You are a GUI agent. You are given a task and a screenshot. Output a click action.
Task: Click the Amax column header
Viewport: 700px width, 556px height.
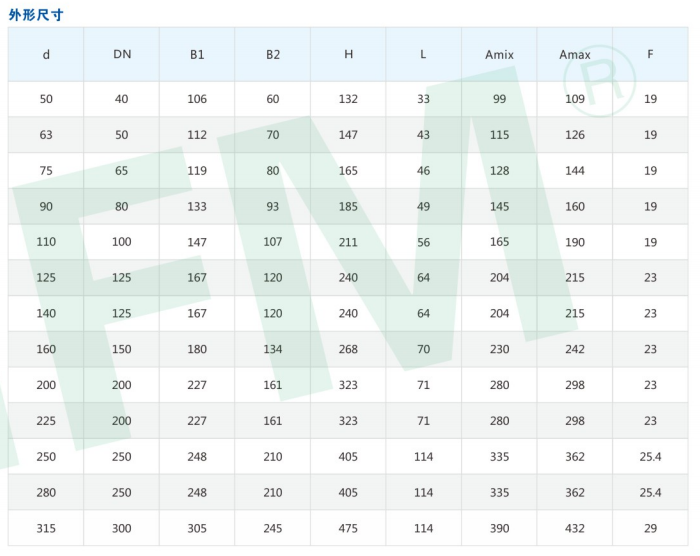tap(575, 54)
